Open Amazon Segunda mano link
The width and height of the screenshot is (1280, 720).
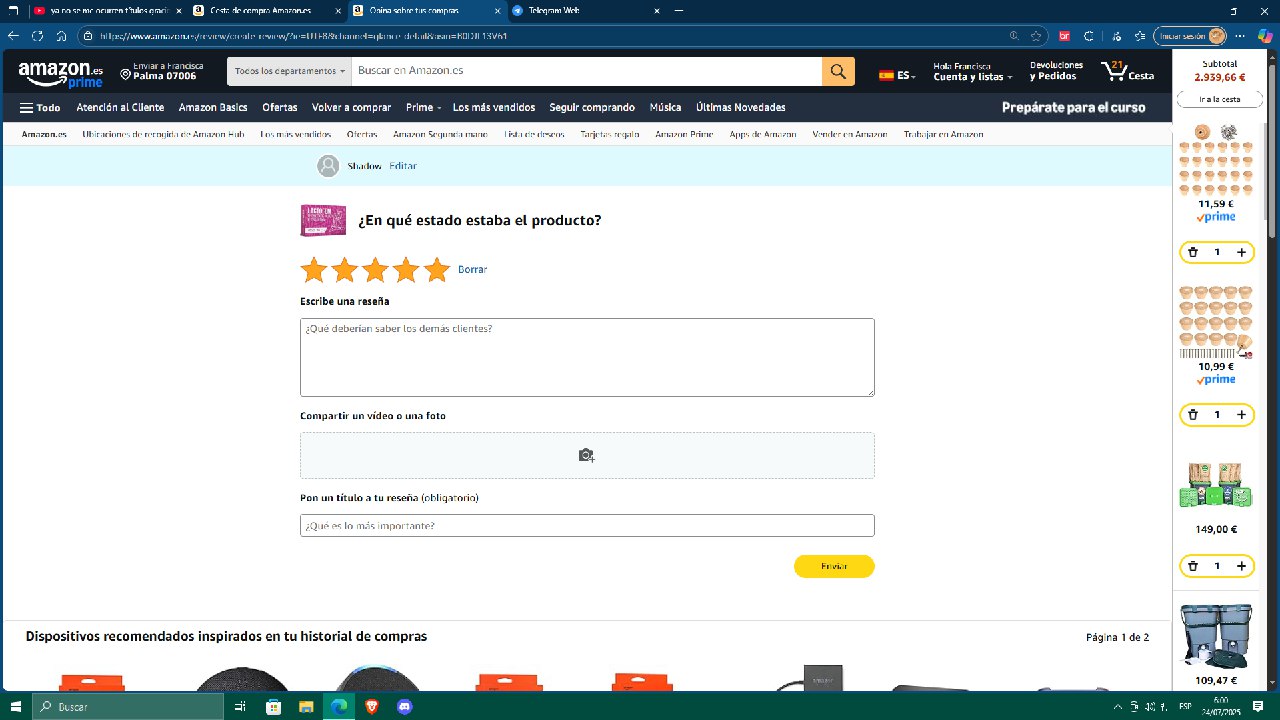pyautogui.click(x=440, y=134)
